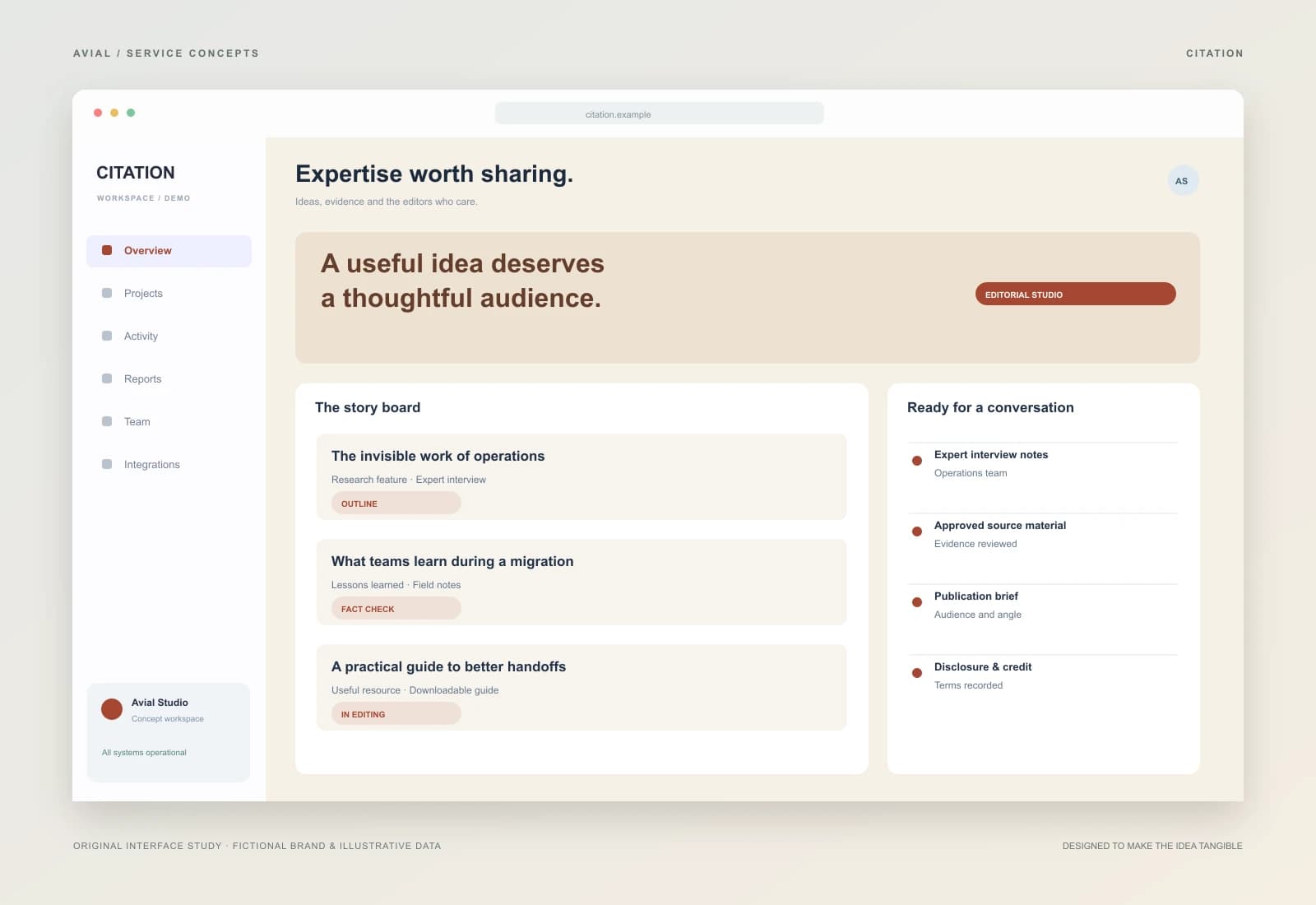Select Approved source material title
This screenshot has width=1316, height=905.
(1000, 526)
